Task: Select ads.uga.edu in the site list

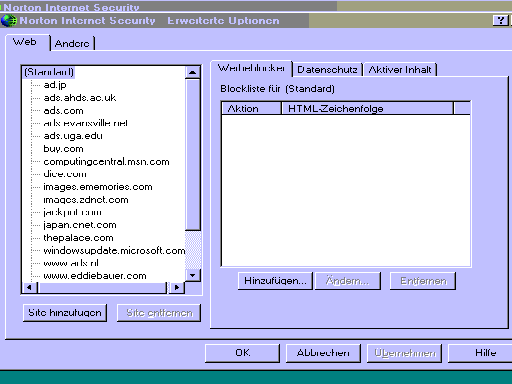Action: tap(73, 136)
